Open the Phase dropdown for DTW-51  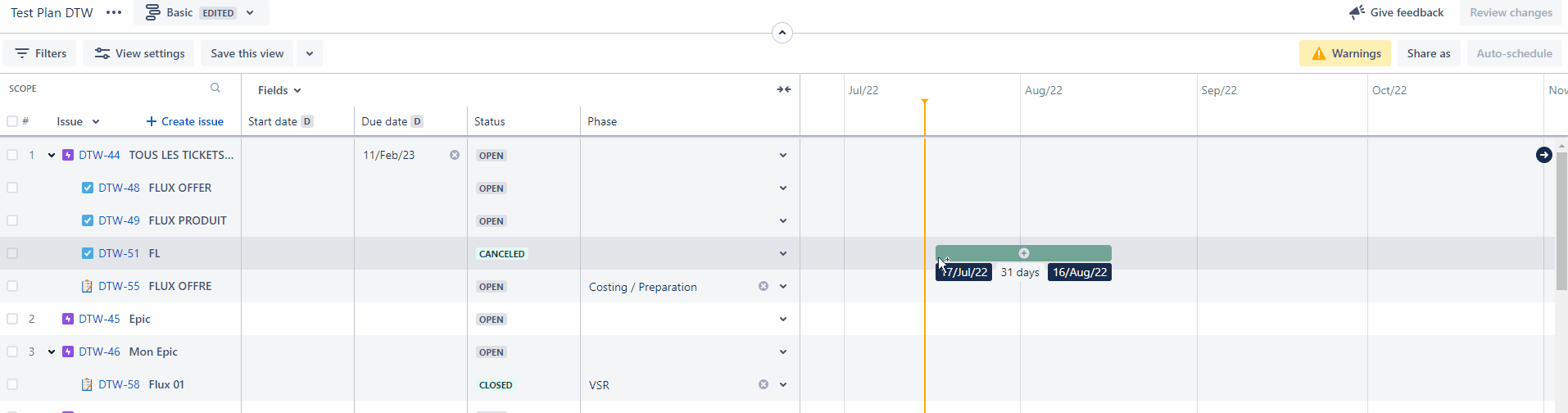(783, 253)
